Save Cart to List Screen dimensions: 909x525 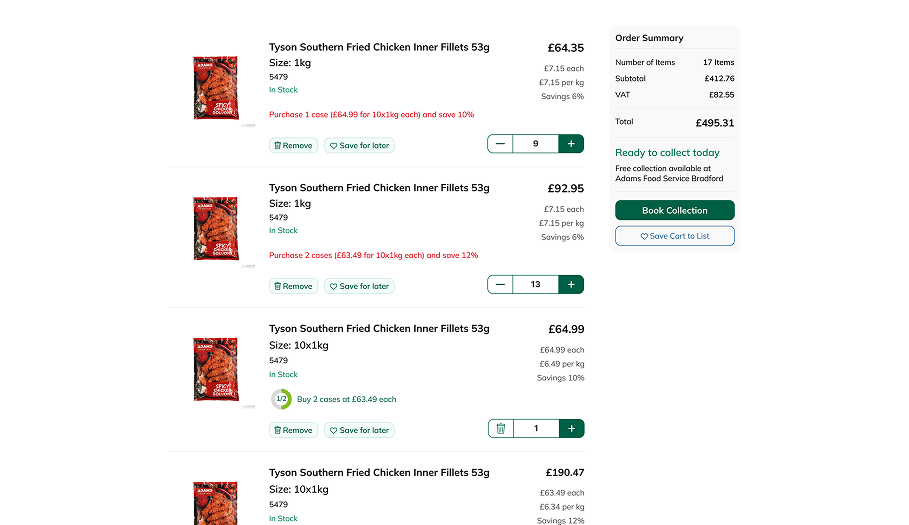pyautogui.click(x=674, y=236)
